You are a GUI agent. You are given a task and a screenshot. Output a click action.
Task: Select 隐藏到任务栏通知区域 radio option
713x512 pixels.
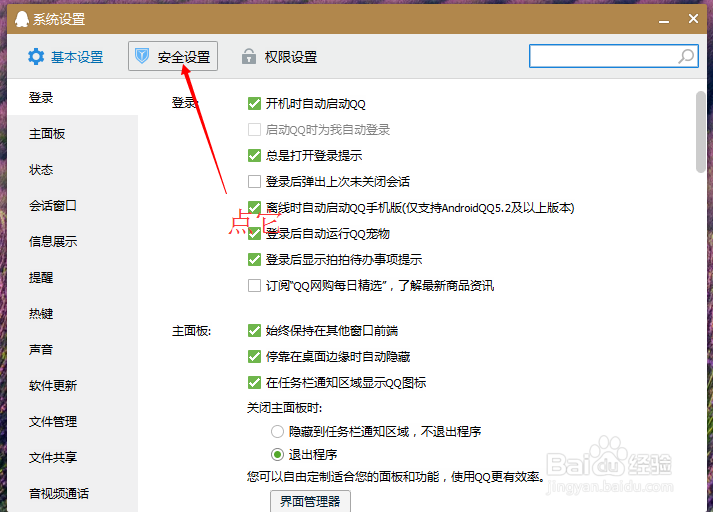pyautogui.click(x=277, y=431)
